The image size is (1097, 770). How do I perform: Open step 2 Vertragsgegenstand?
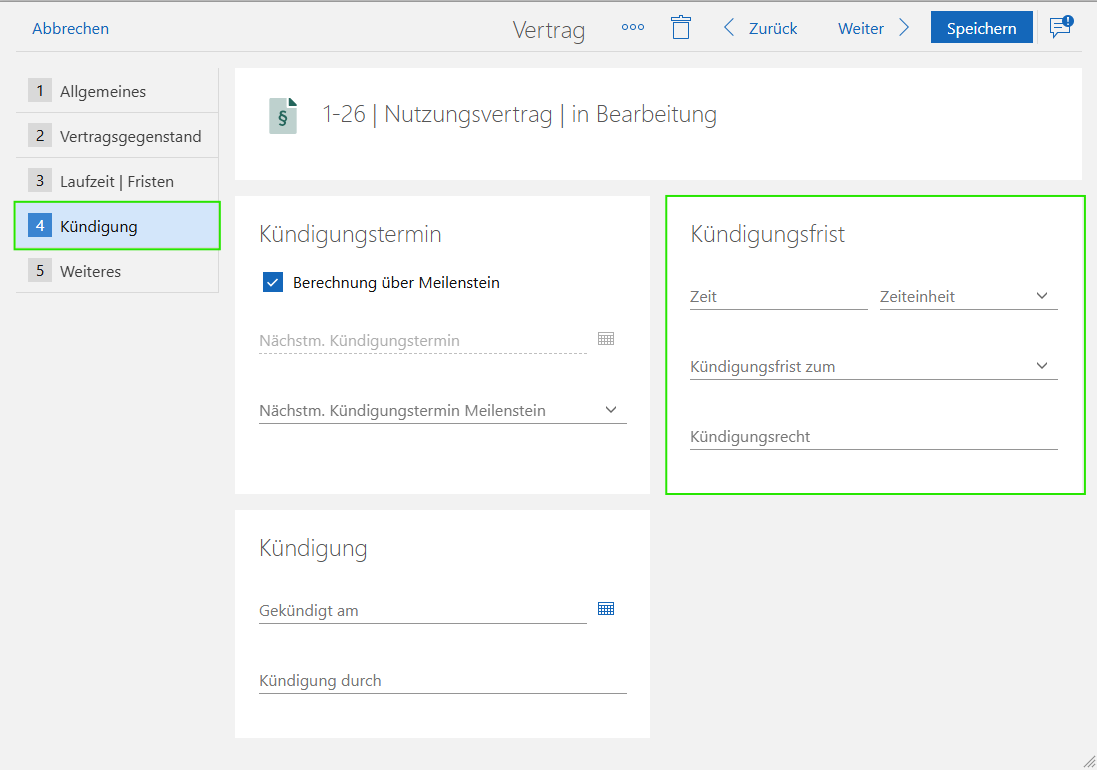[x=118, y=136]
